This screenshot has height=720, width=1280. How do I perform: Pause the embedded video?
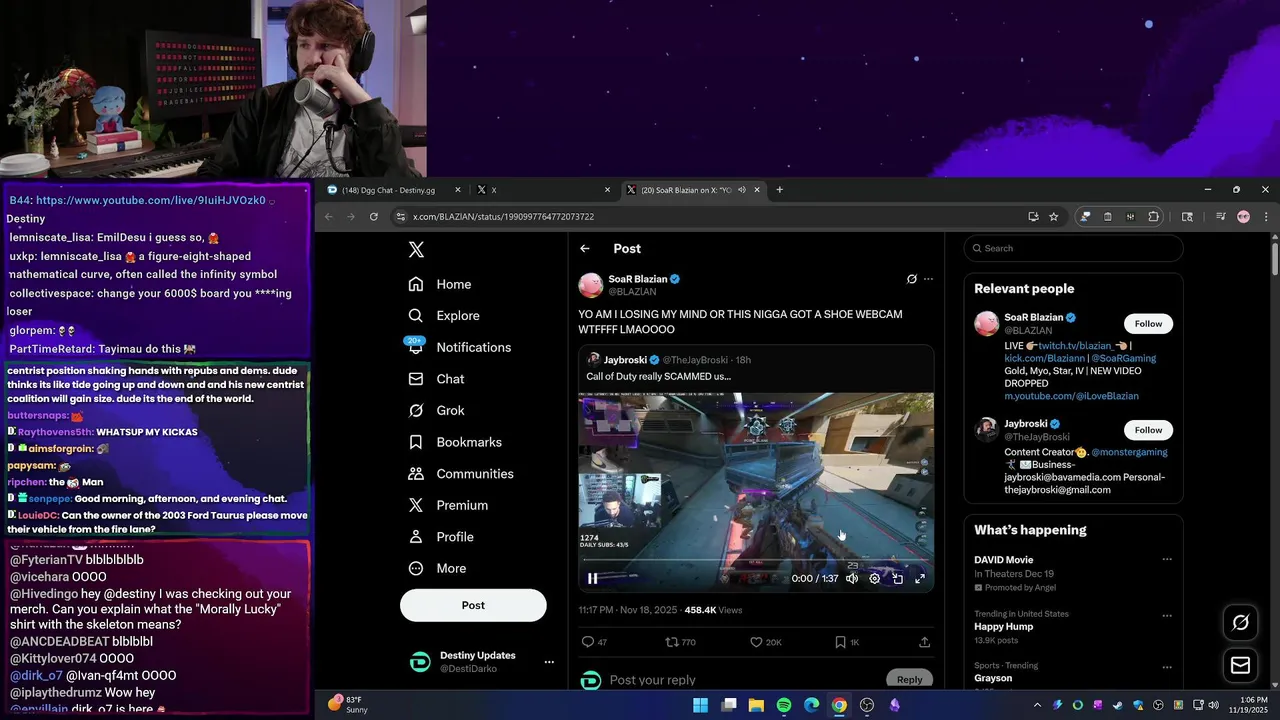(593, 578)
